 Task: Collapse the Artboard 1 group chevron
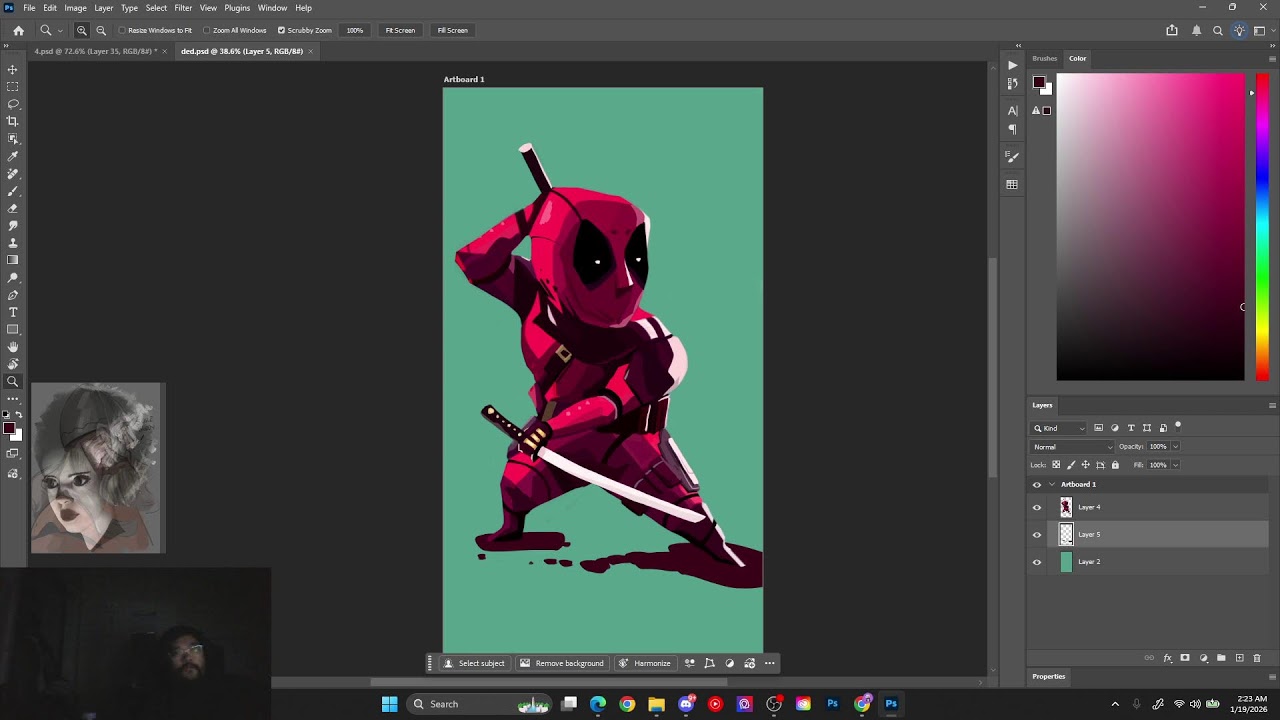click(x=1051, y=484)
